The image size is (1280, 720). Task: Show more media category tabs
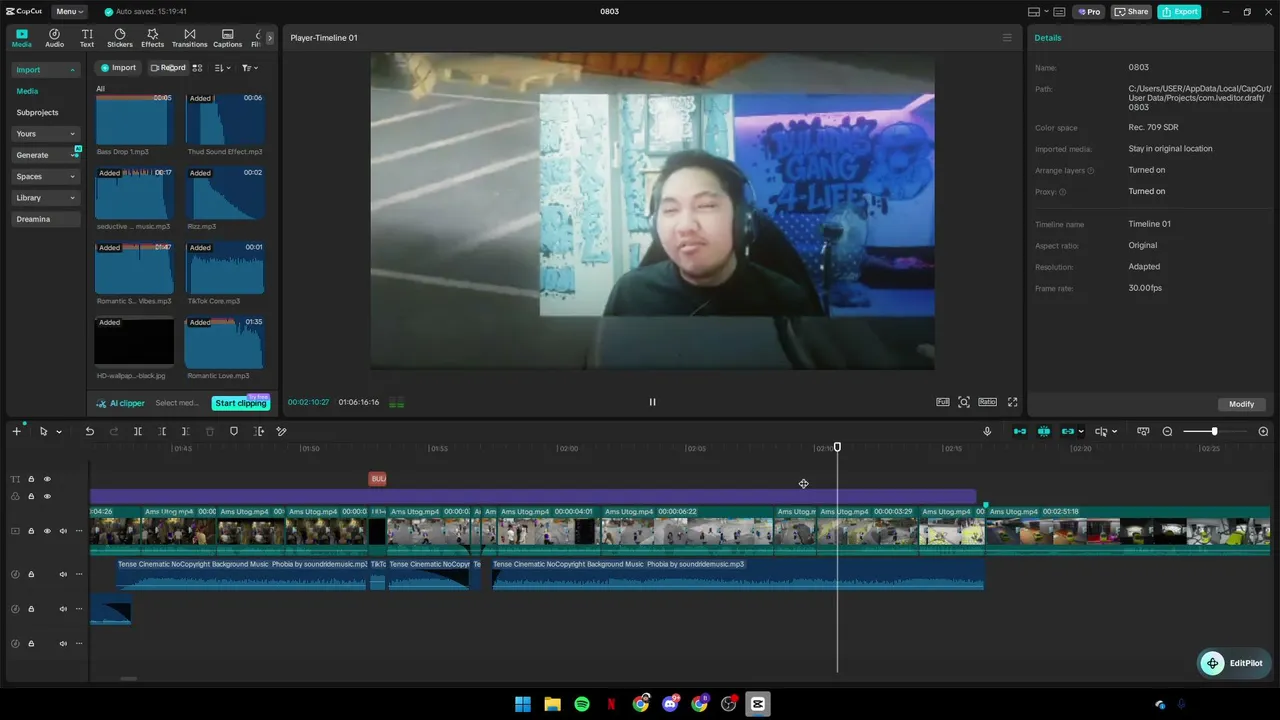269,38
